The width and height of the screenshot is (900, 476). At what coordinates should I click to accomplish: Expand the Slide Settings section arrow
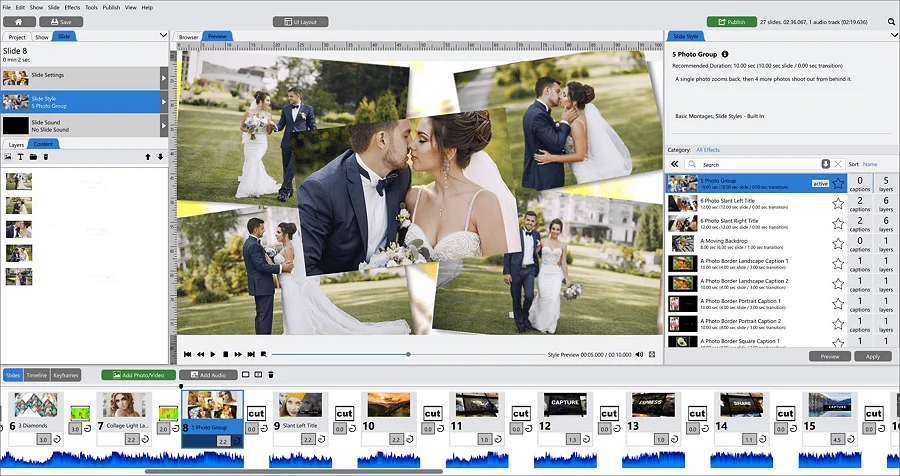(164, 78)
